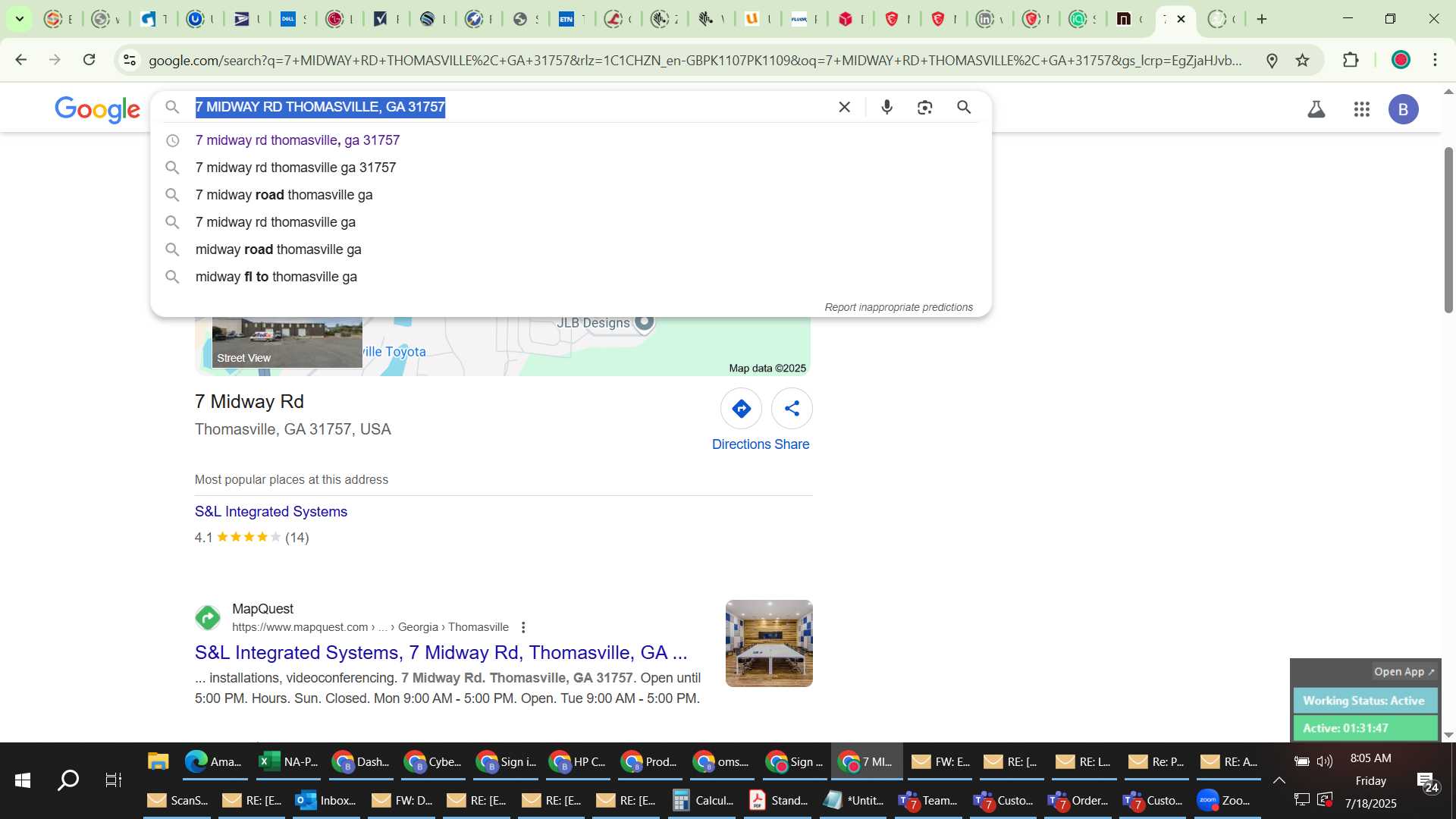1456x819 pixels.
Task: Open MapQuest result title S&L Integrated Systems, 7 Midway Rd
Action: tap(441, 653)
